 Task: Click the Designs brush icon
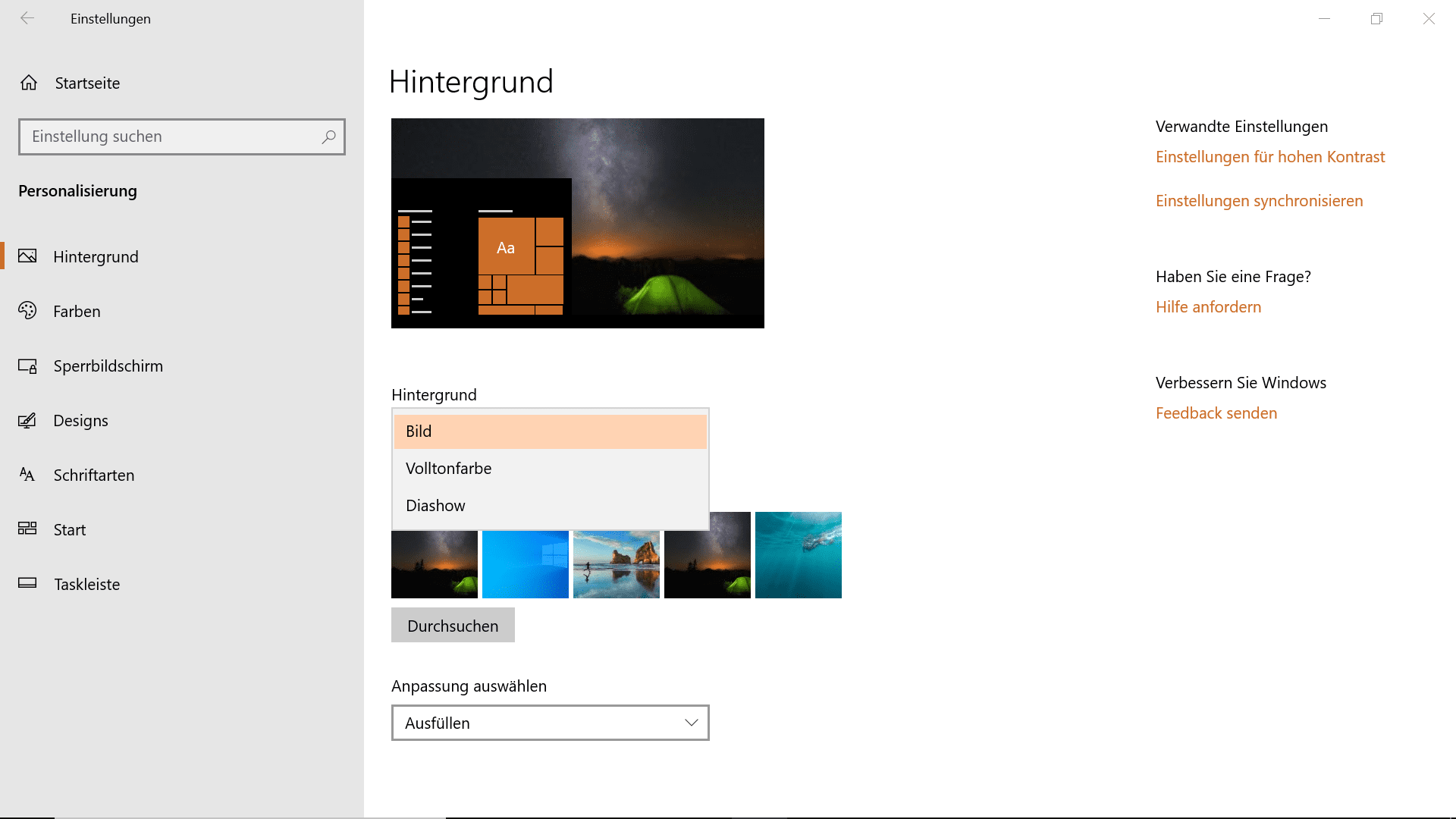(27, 420)
